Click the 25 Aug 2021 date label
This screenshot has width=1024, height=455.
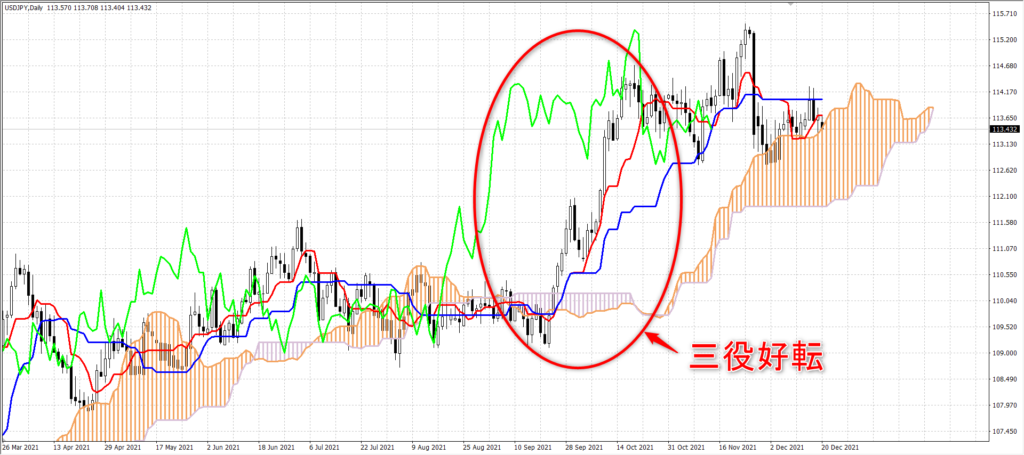point(478,448)
